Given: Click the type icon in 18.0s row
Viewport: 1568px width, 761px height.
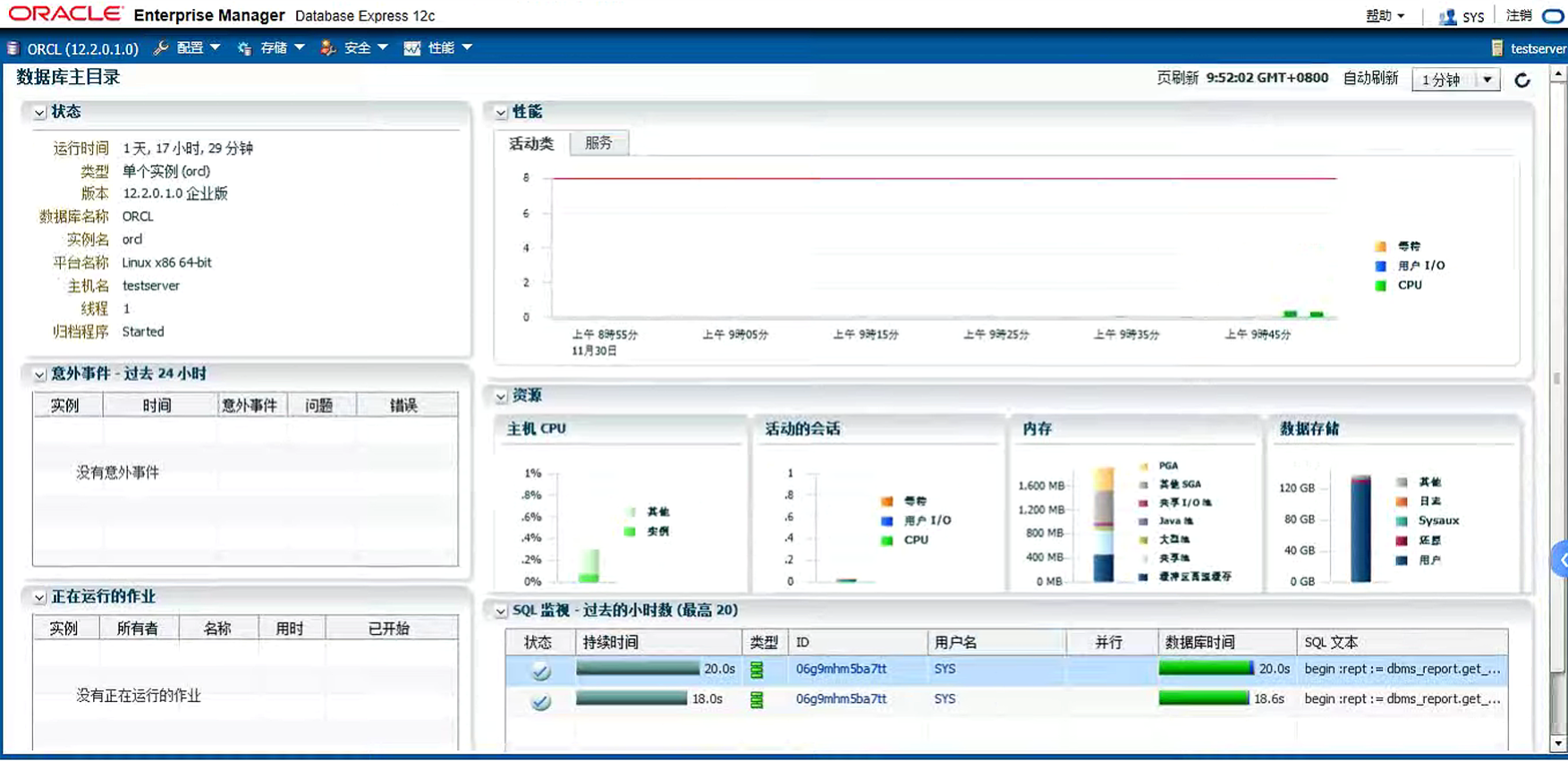Looking at the screenshot, I should 757,700.
